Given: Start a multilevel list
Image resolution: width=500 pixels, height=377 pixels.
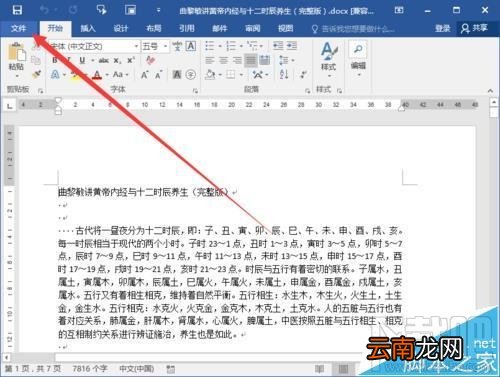Looking at the screenshot, I should coord(252,45).
